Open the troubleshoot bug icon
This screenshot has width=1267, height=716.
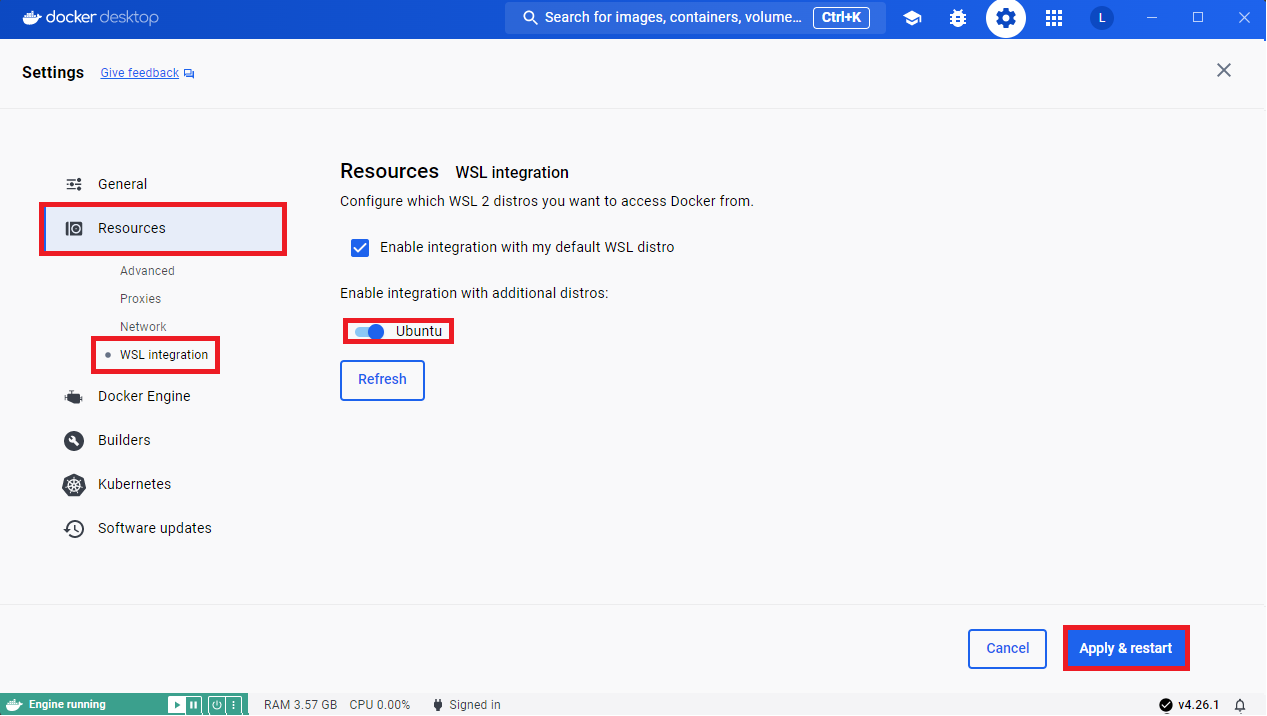[958, 18]
